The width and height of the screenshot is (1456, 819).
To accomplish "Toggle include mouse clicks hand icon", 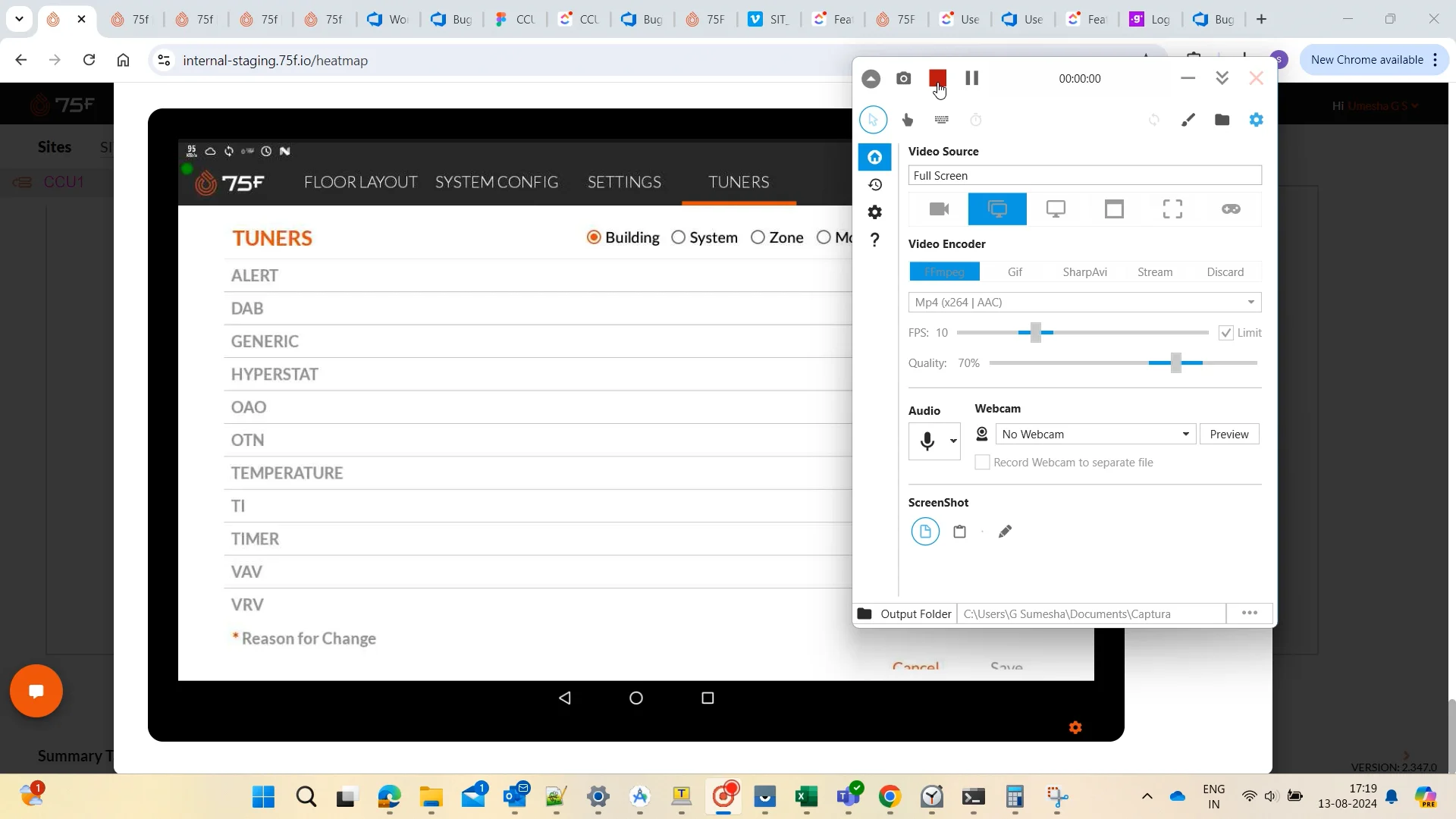I will pyautogui.click(x=908, y=120).
